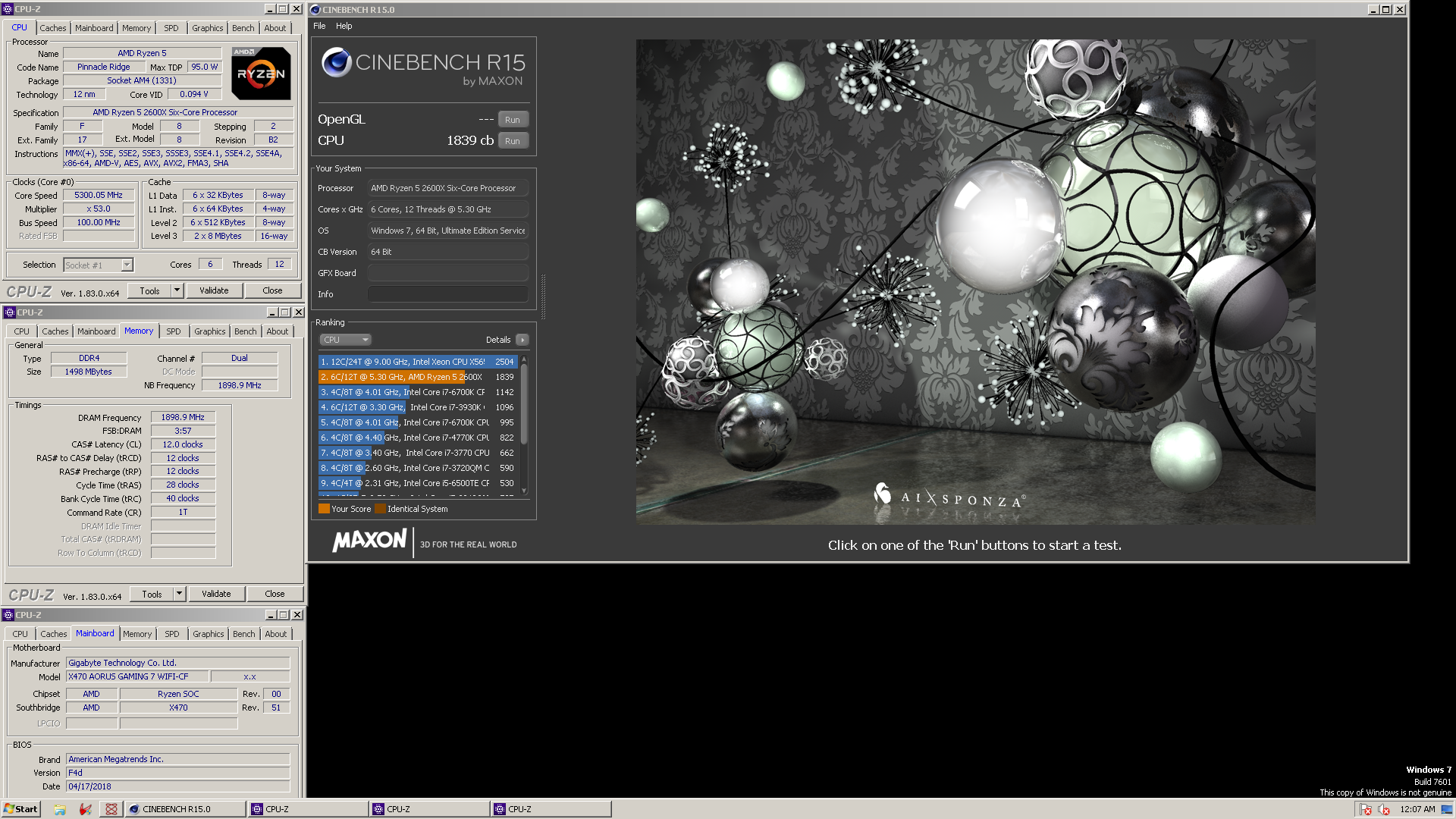Click the muted volume tray icon
The image size is (1456, 819).
pyautogui.click(x=1384, y=809)
